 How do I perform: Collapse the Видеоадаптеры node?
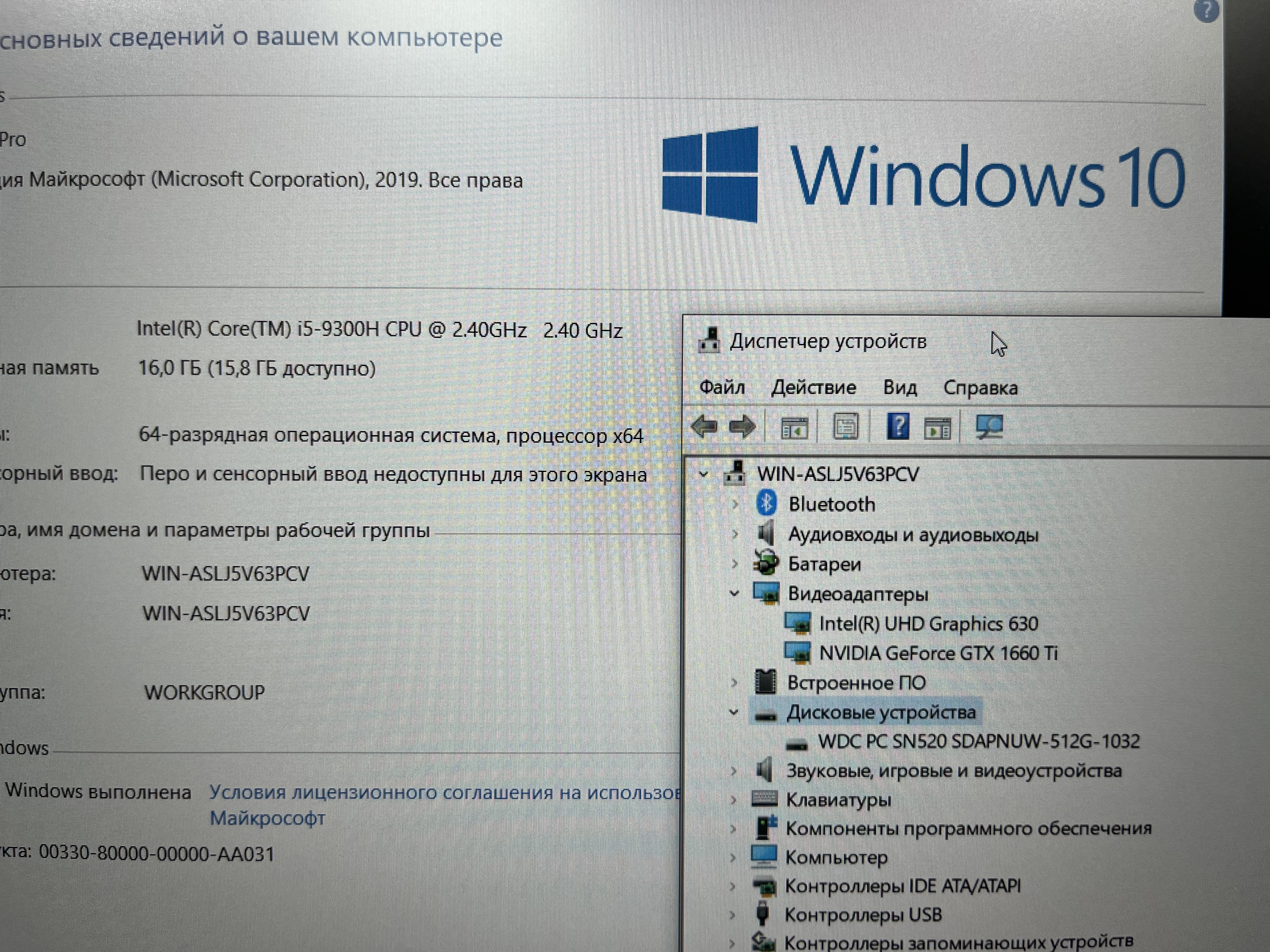click(734, 594)
